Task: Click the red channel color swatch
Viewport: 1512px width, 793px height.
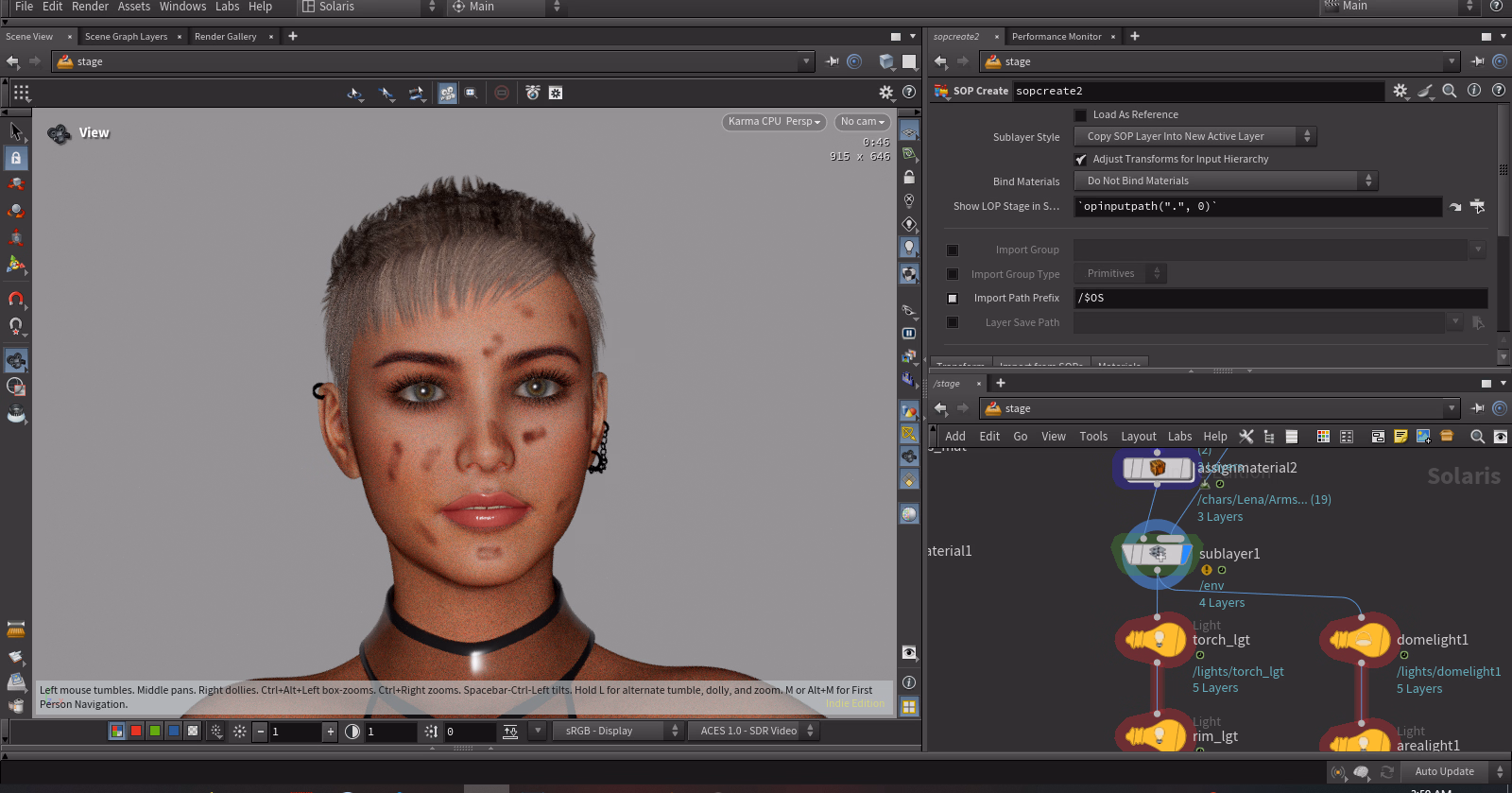Action: [x=136, y=732]
